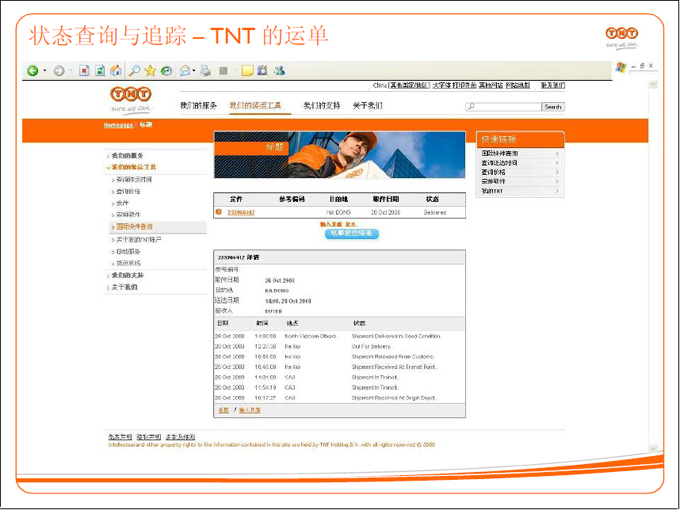Select highlighted orange sidebar item on gray background

click(158, 227)
